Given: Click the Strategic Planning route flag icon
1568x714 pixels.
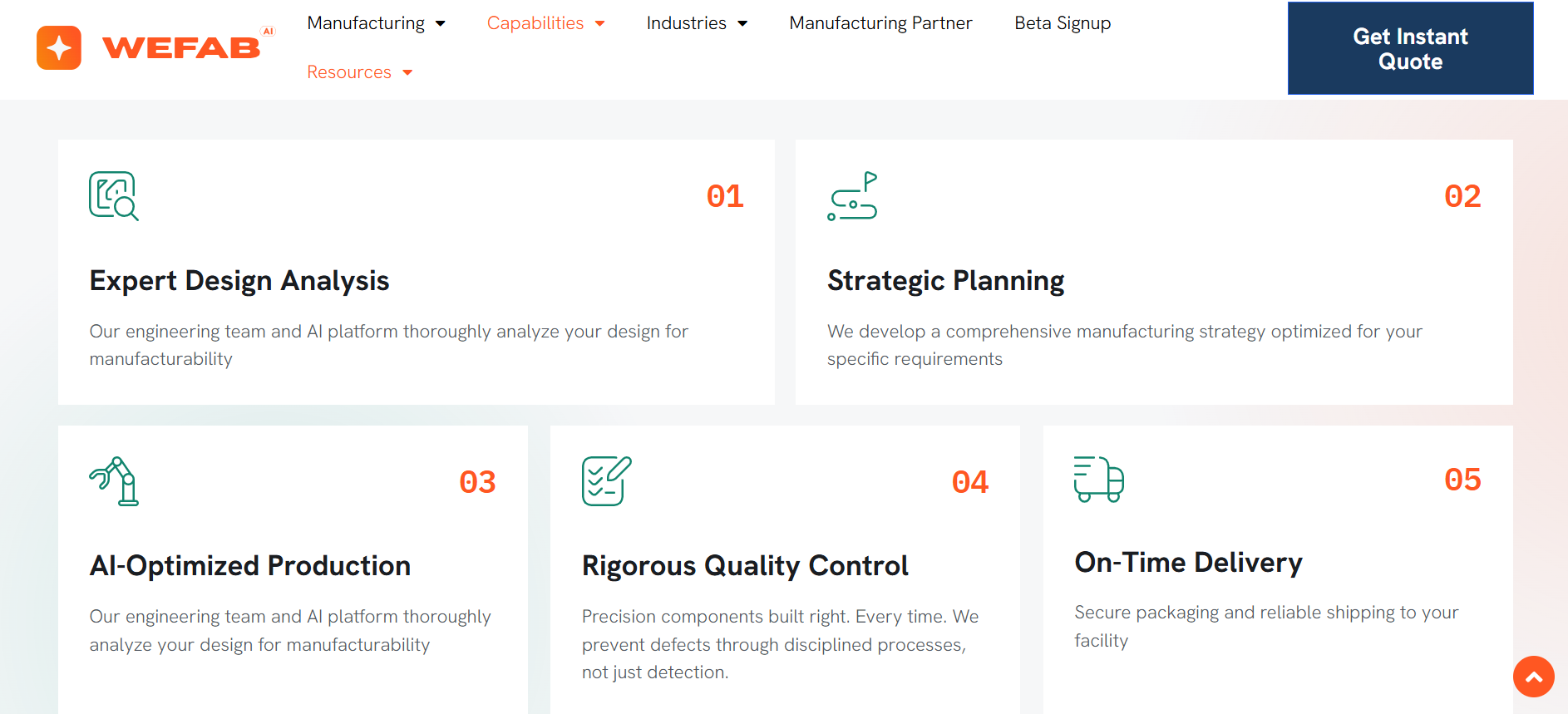Looking at the screenshot, I should coord(852,196).
